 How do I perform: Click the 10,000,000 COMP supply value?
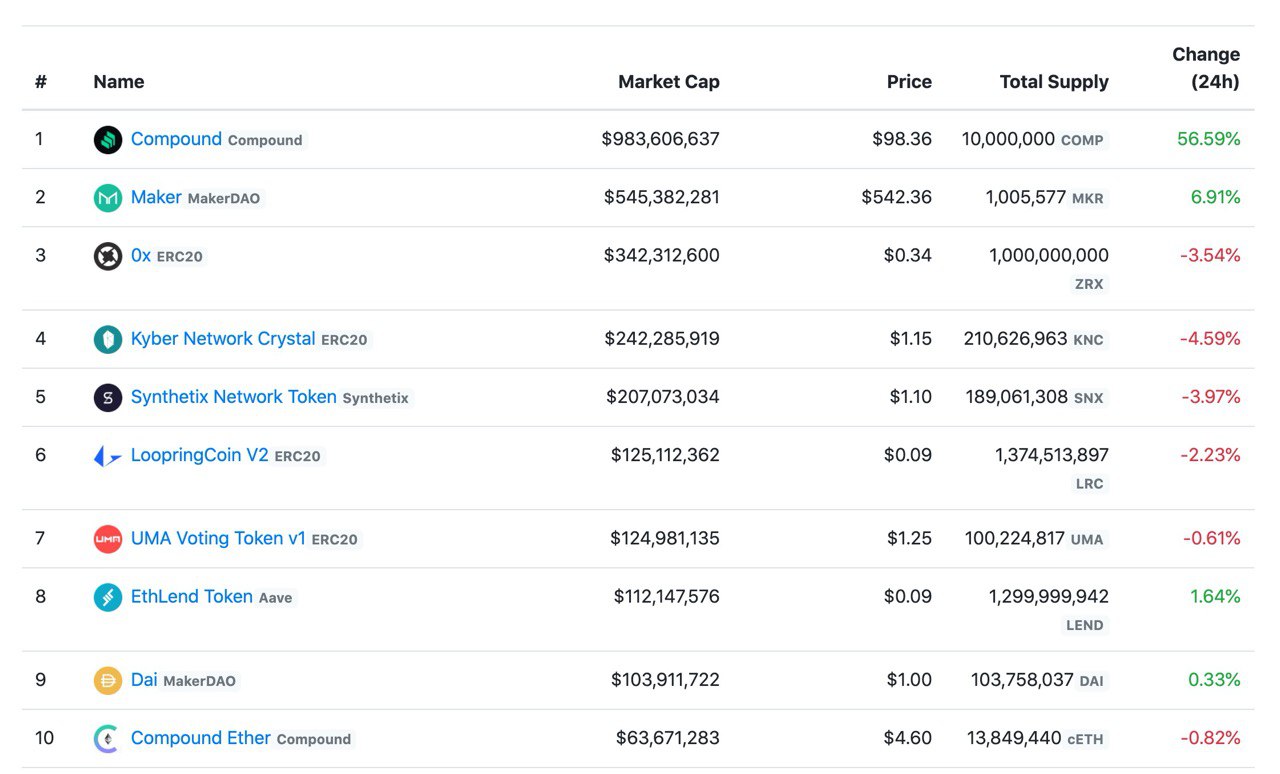tap(1034, 139)
